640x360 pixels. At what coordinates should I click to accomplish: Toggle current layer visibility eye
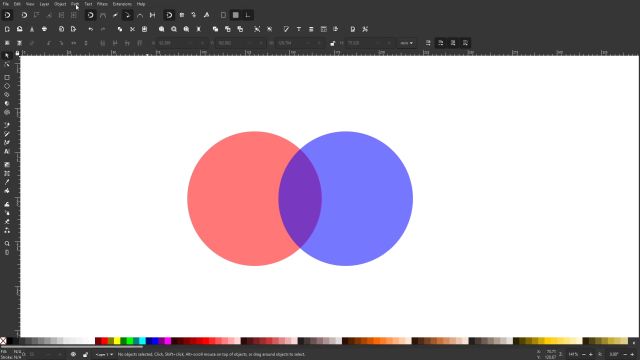[73, 355]
